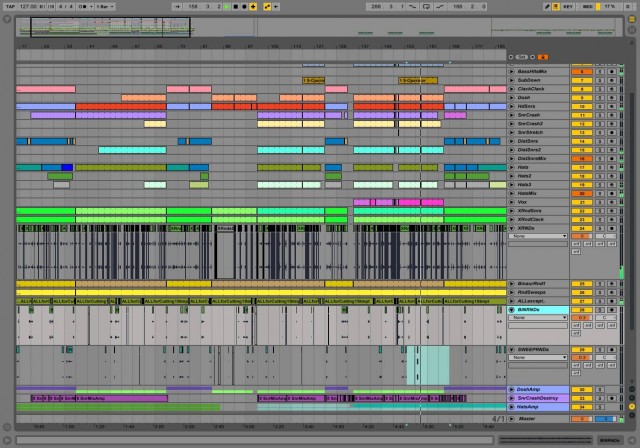The image size is (640, 448).
Task: Click the KEY map mode button
Action: click(569, 6)
